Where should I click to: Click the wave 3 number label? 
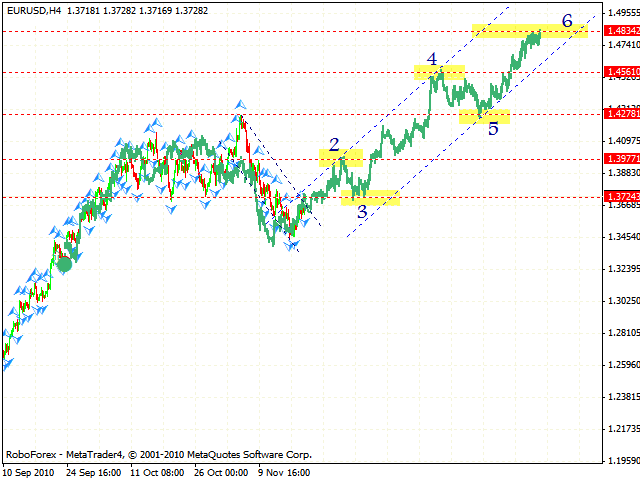(x=362, y=212)
